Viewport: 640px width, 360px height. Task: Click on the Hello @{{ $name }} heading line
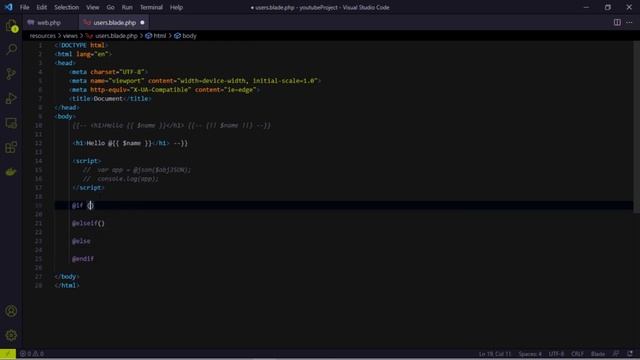pyautogui.click(x=130, y=143)
